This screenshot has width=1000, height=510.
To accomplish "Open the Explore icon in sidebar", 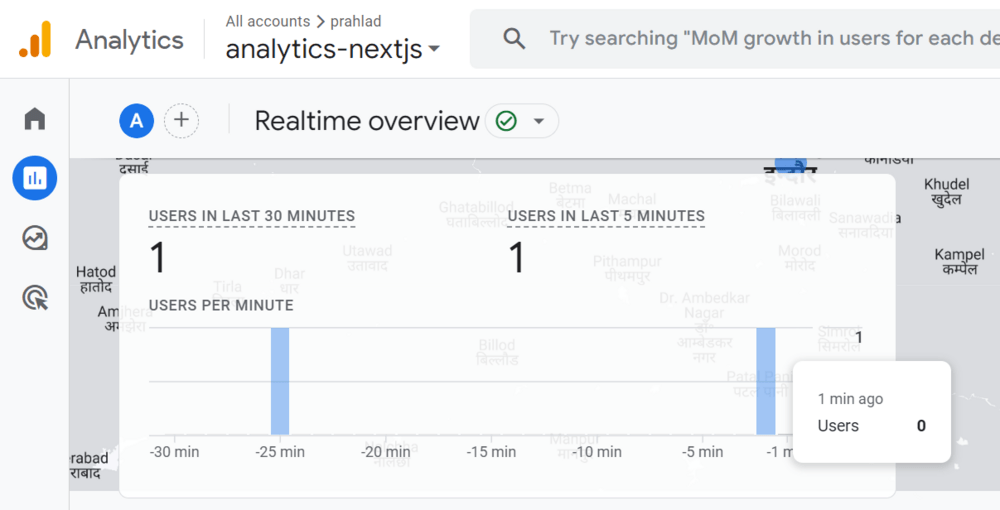I will click(x=35, y=238).
